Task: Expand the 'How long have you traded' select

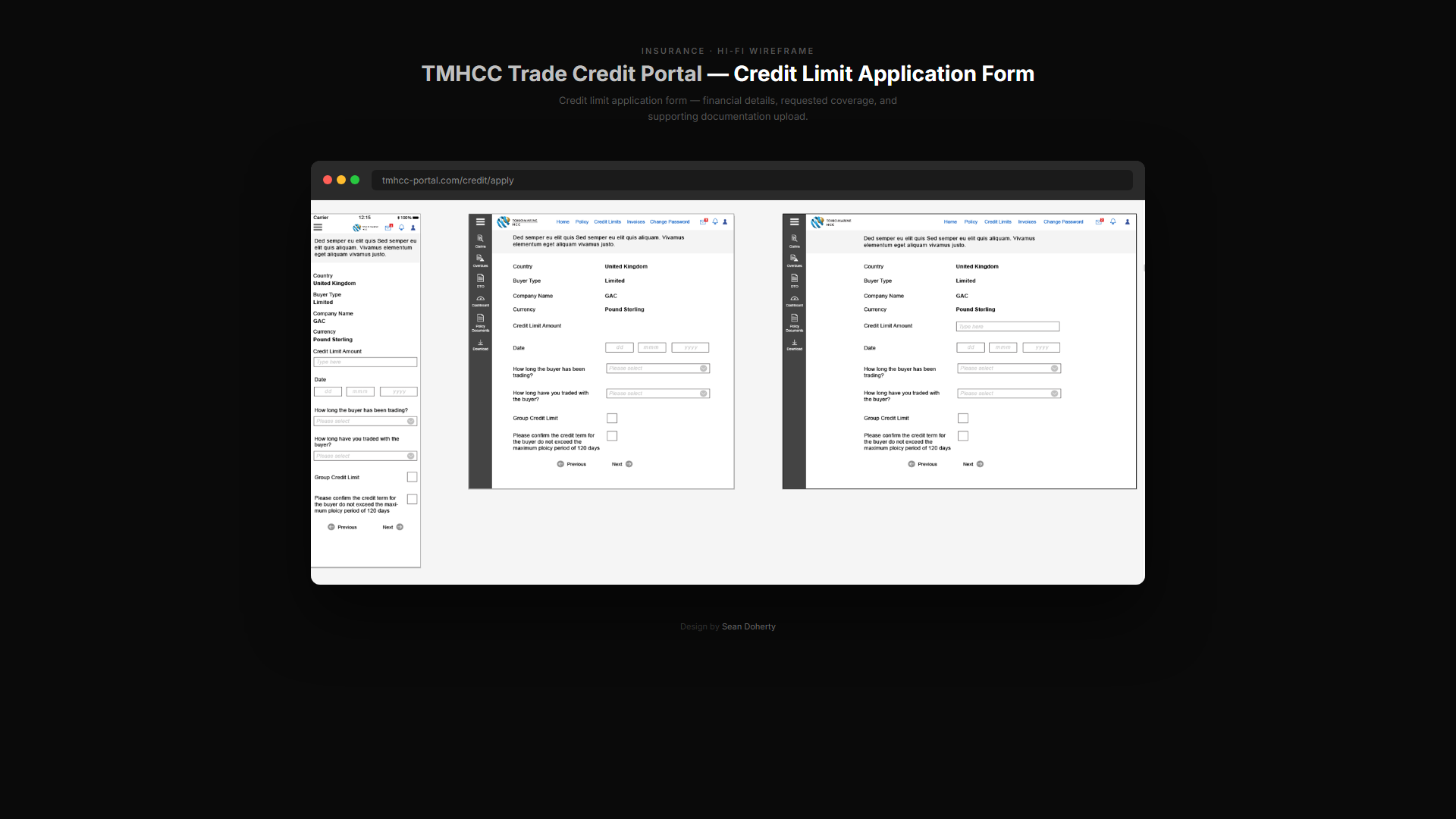Action: coord(657,393)
